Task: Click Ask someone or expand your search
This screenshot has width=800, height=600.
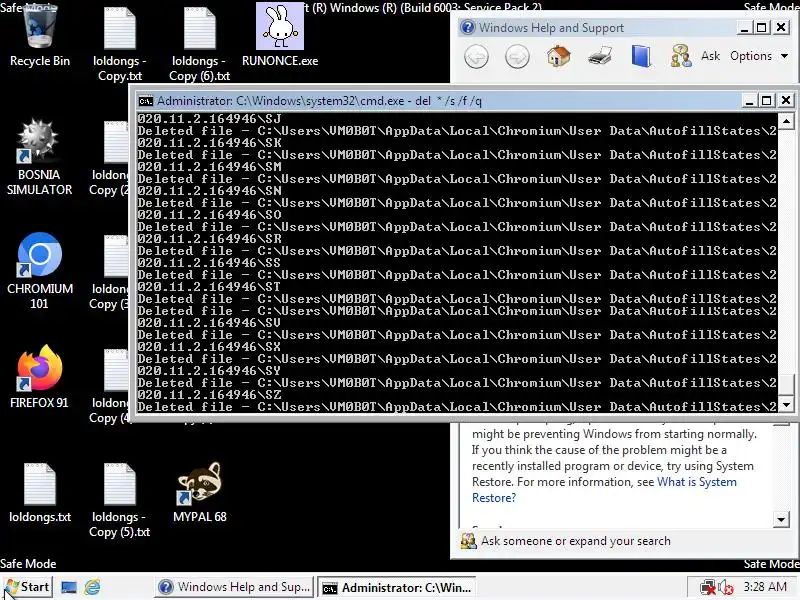Action: 576,541
